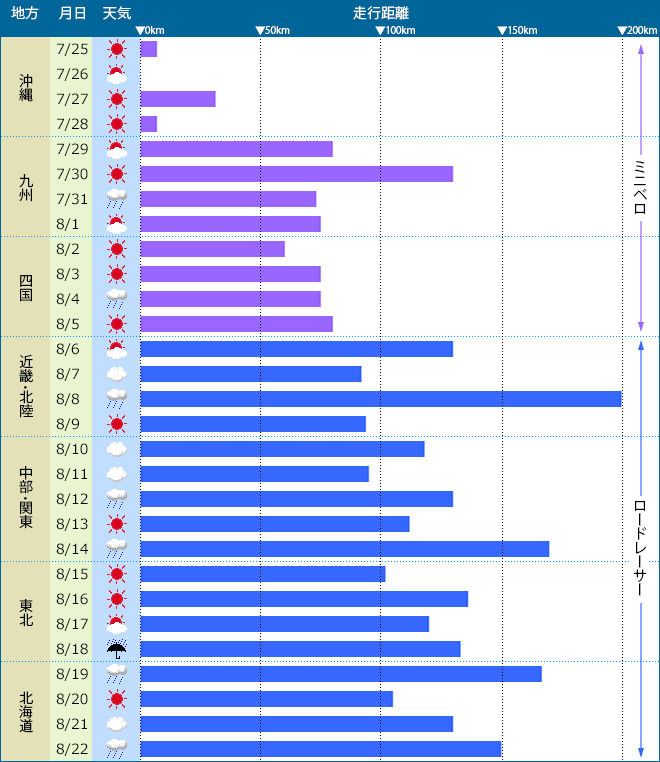The width and height of the screenshot is (660, 762).
Task: Click the blue distance bar for 8/8
Action: pyautogui.click(x=381, y=399)
